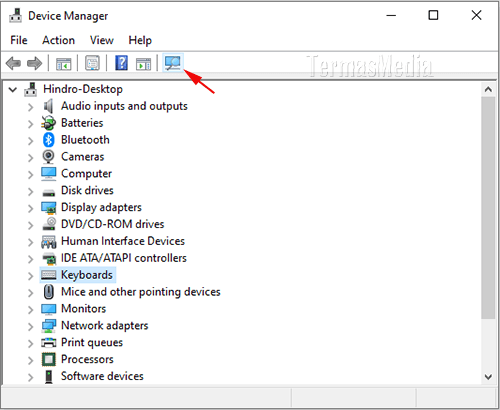Image resolution: width=500 pixels, height=410 pixels.
Task: Expand the Cameras chevron
Action: point(30,158)
